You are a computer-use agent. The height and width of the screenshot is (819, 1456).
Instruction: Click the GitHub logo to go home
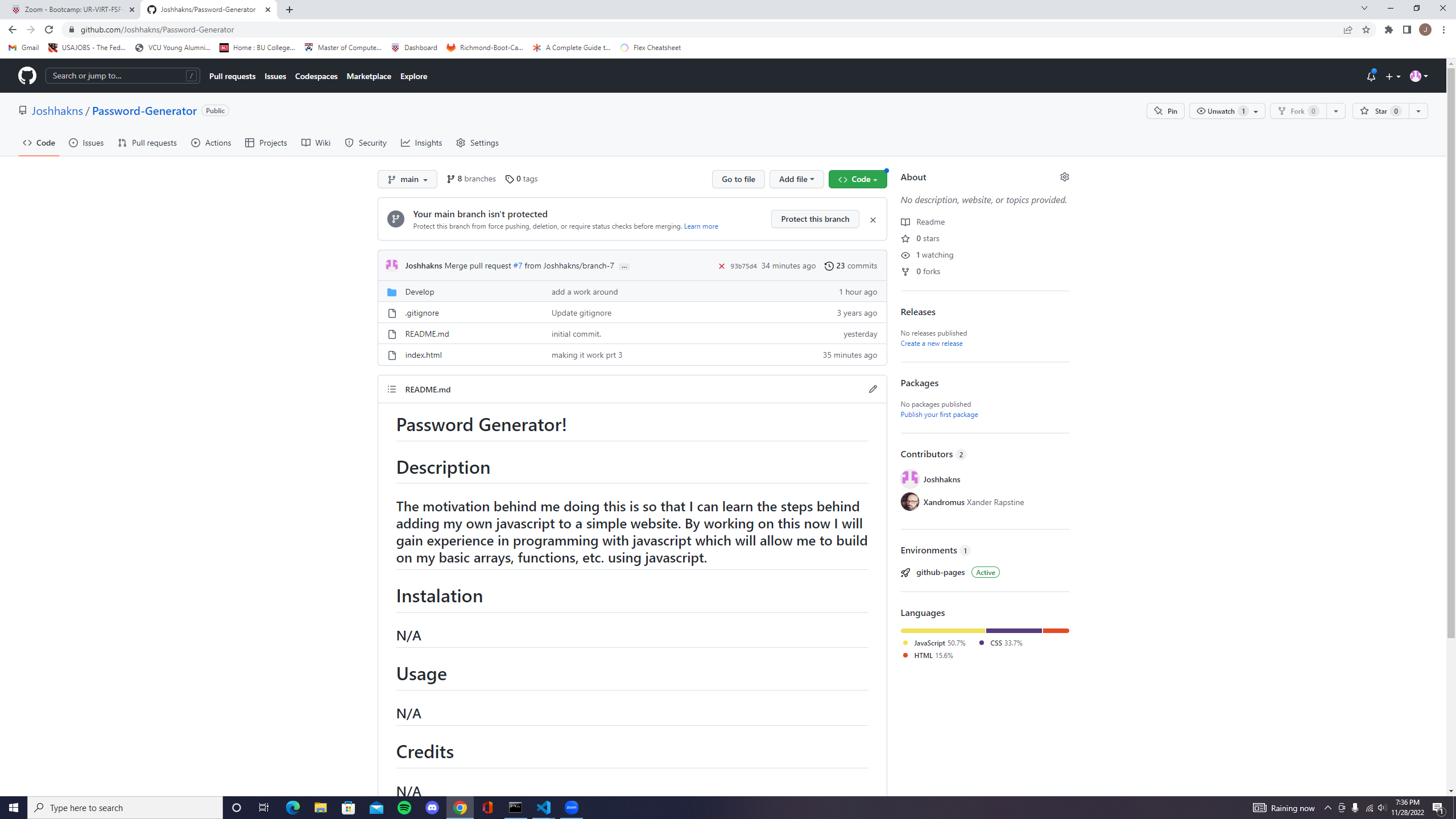point(27,76)
